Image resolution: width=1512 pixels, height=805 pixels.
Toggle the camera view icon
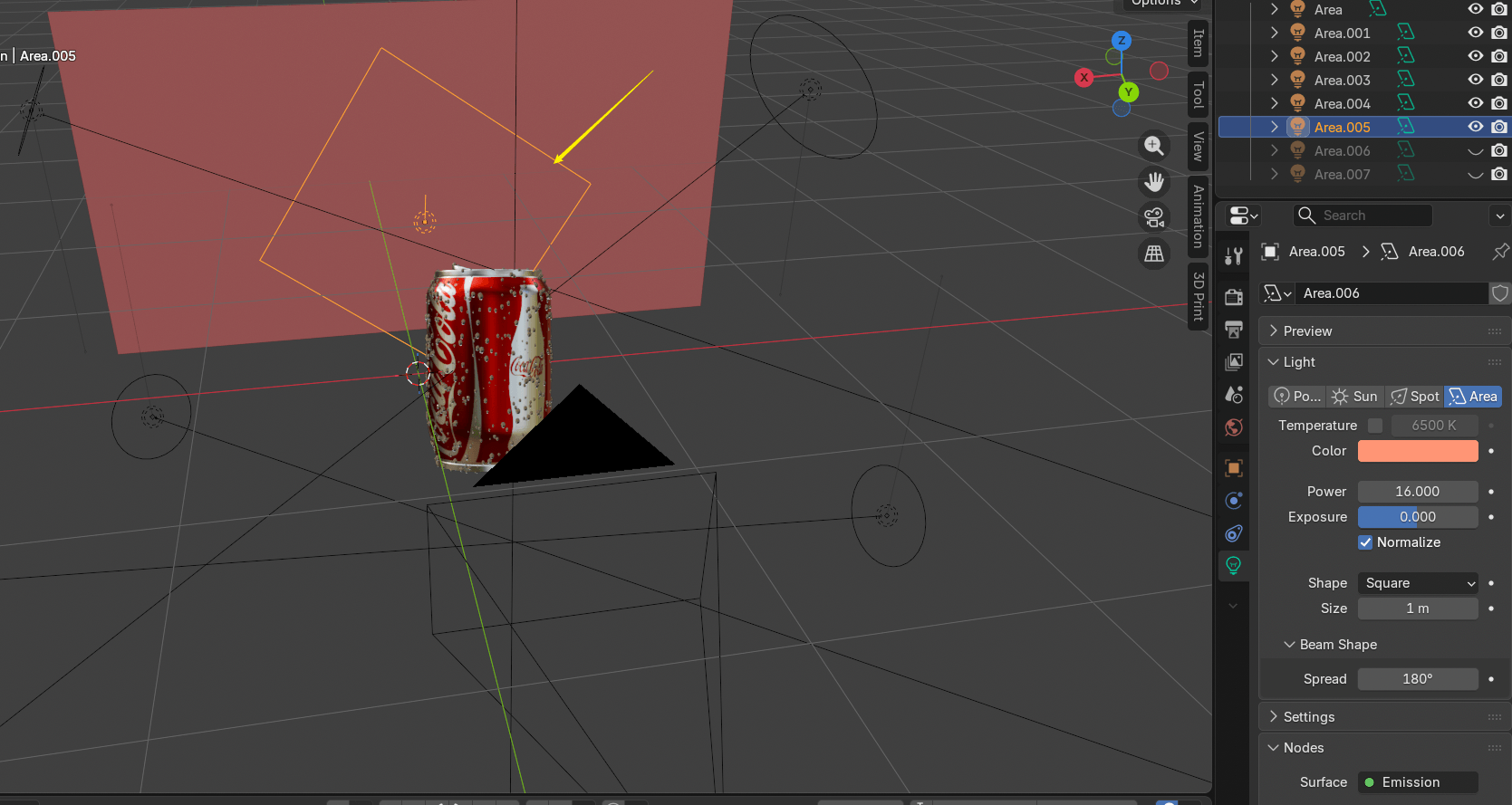click(1154, 217)
